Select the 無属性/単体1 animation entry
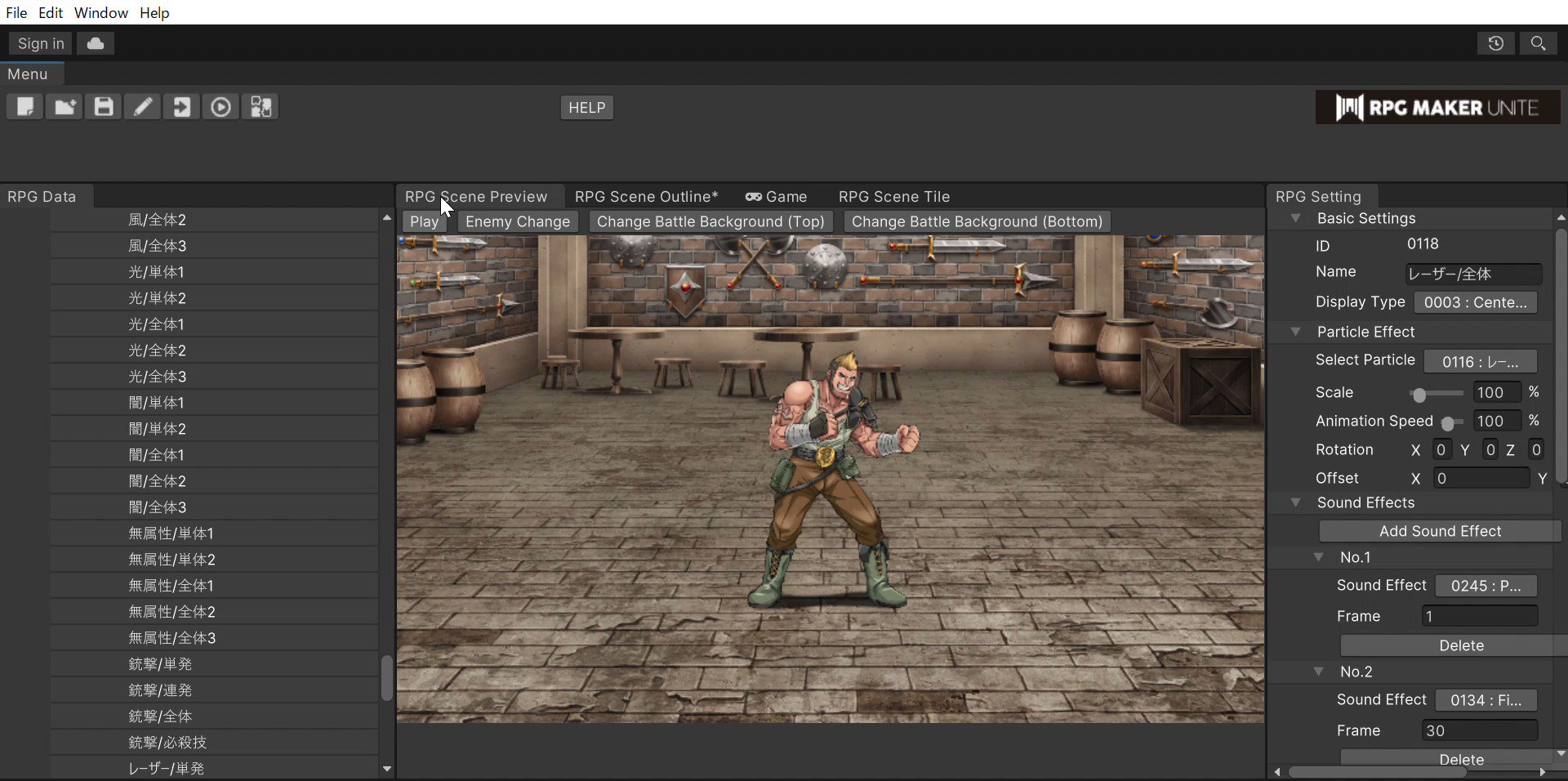This screenshot has width=1568, height=781. point(214,533)
